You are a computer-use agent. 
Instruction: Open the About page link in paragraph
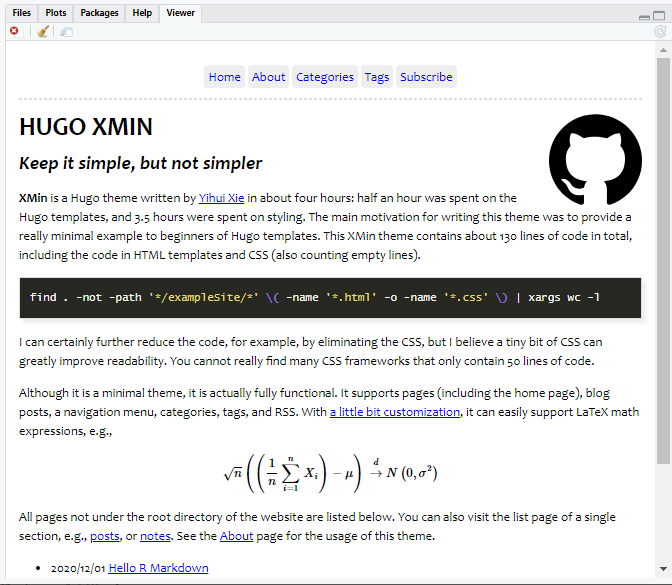click(x=237, y=536)
